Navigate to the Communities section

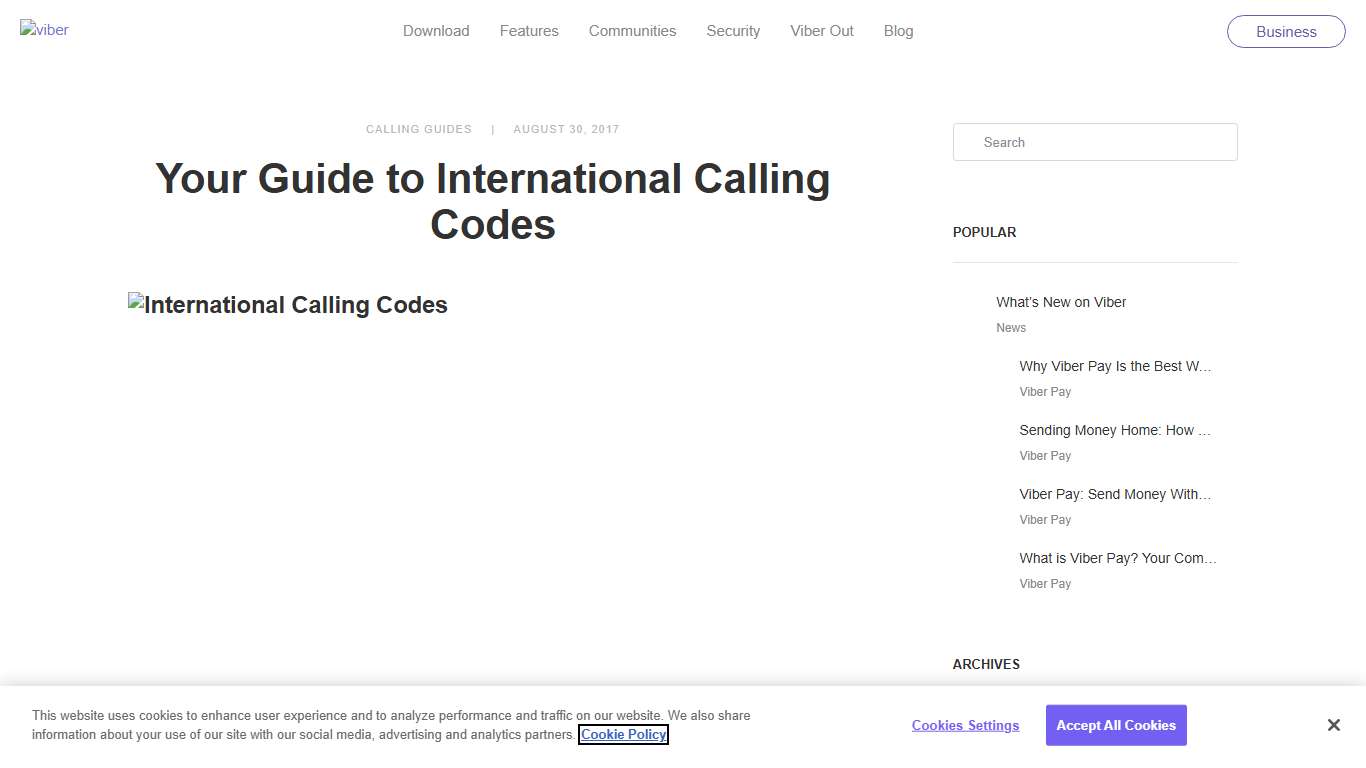632,31
